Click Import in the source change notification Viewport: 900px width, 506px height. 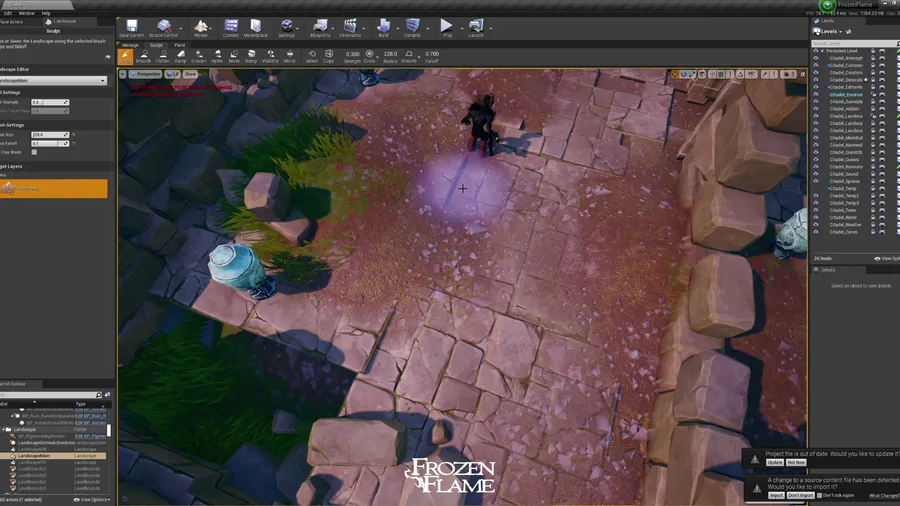[x=776, y=495]
